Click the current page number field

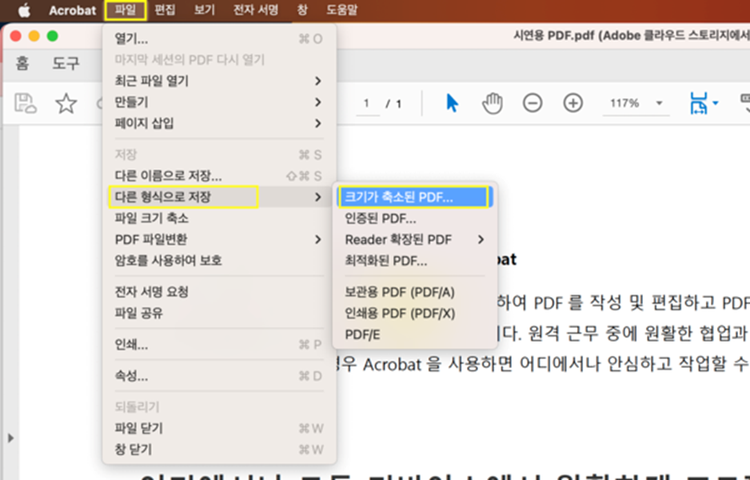tap(367, 103)
